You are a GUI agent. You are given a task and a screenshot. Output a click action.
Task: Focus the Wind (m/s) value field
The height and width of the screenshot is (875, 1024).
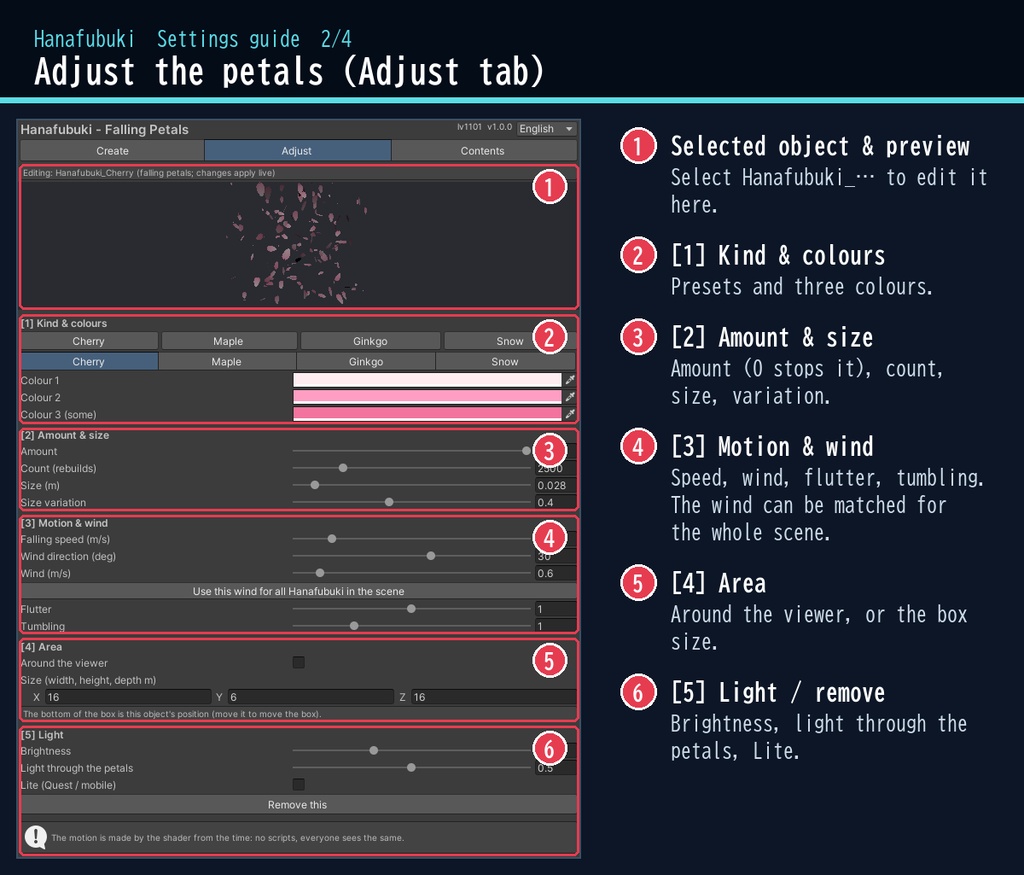tap(555, 573)
